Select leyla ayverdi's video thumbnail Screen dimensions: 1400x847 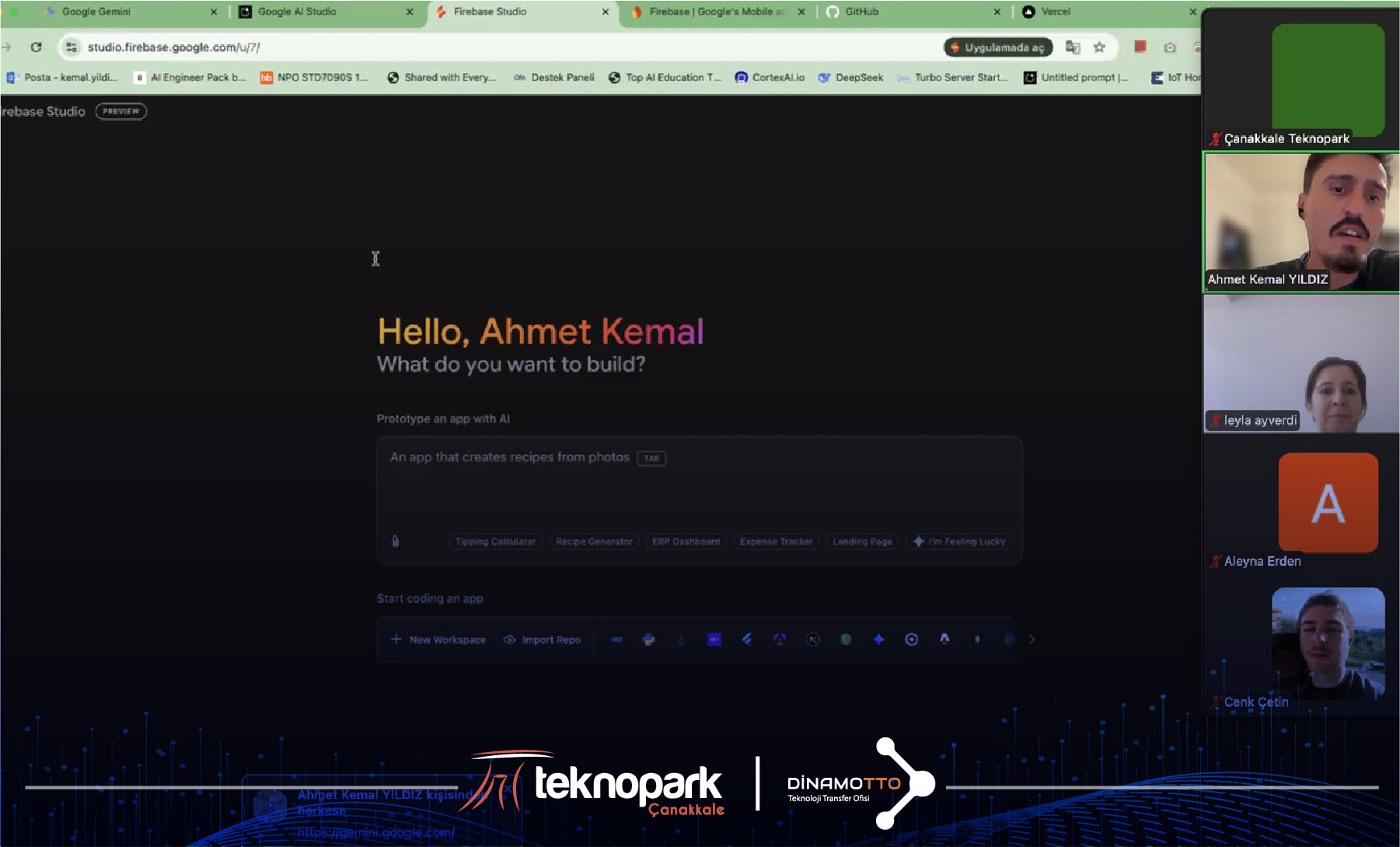[1300, 363]
